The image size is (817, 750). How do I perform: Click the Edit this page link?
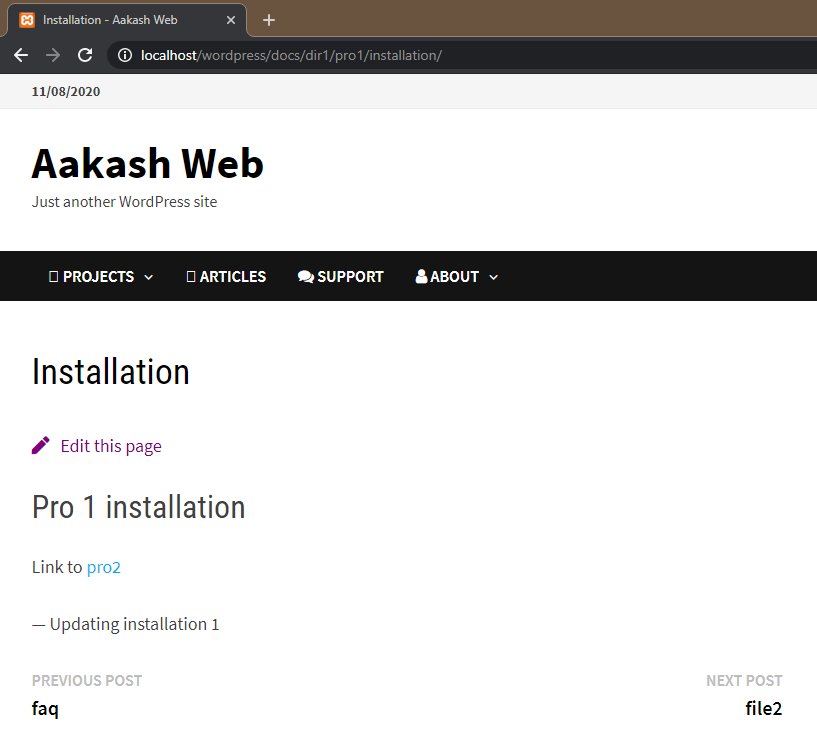point(111,446)
